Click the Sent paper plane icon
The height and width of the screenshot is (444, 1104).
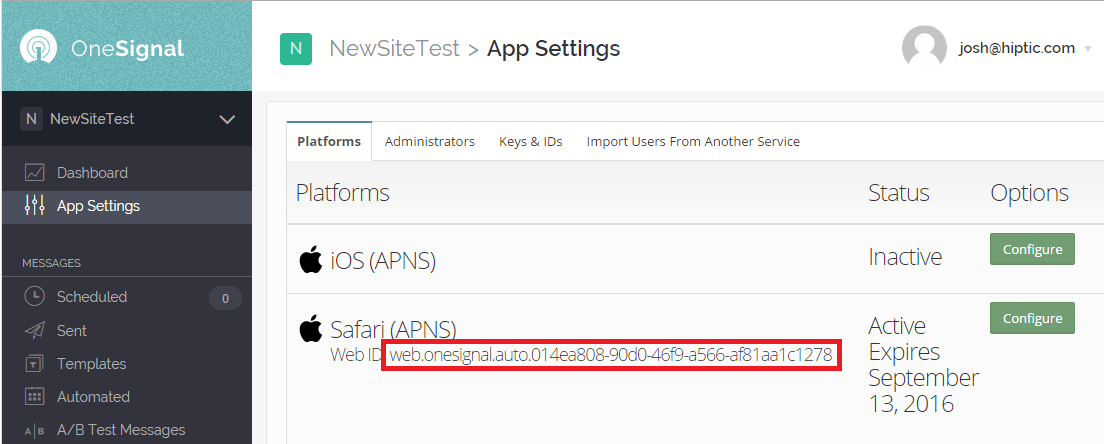tap(35, 330)
